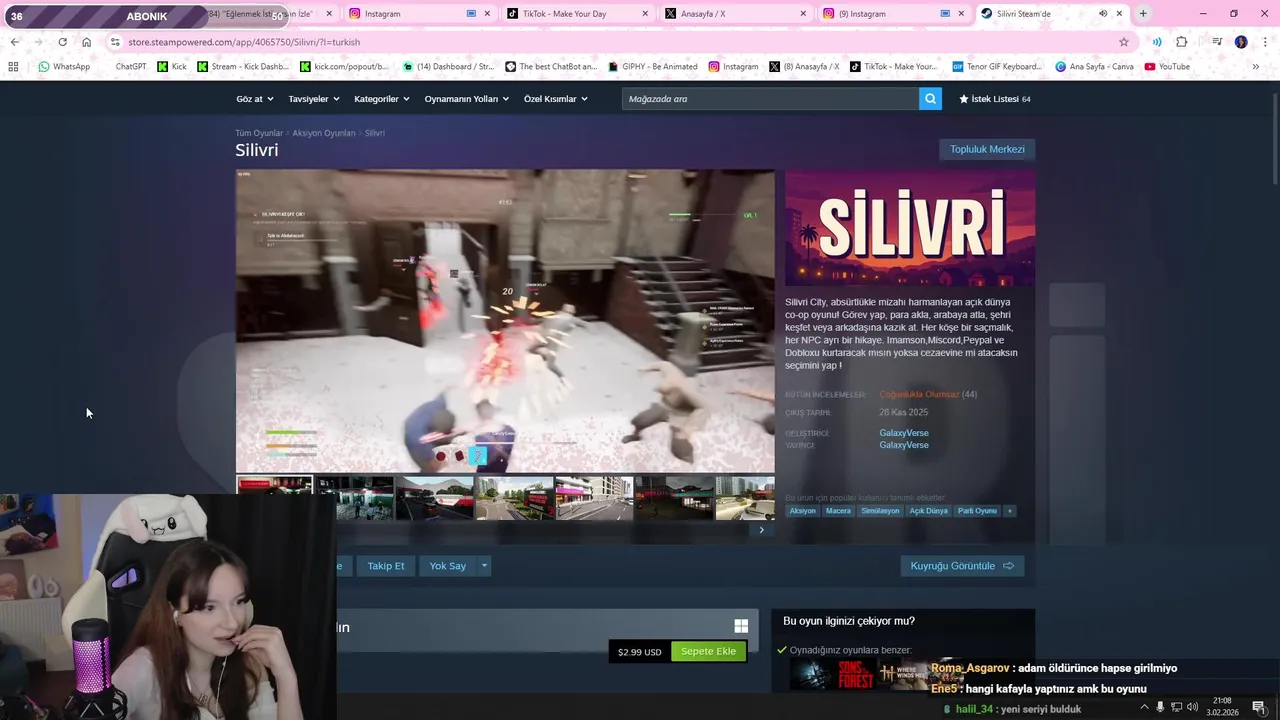Open the extensions puzzle icon

[1181, 42]
